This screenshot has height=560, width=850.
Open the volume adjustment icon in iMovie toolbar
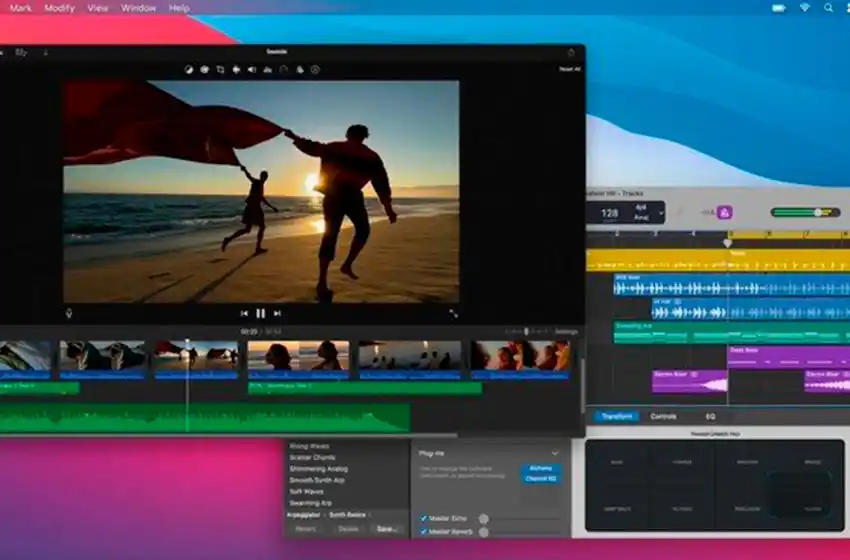pos(252,70)
